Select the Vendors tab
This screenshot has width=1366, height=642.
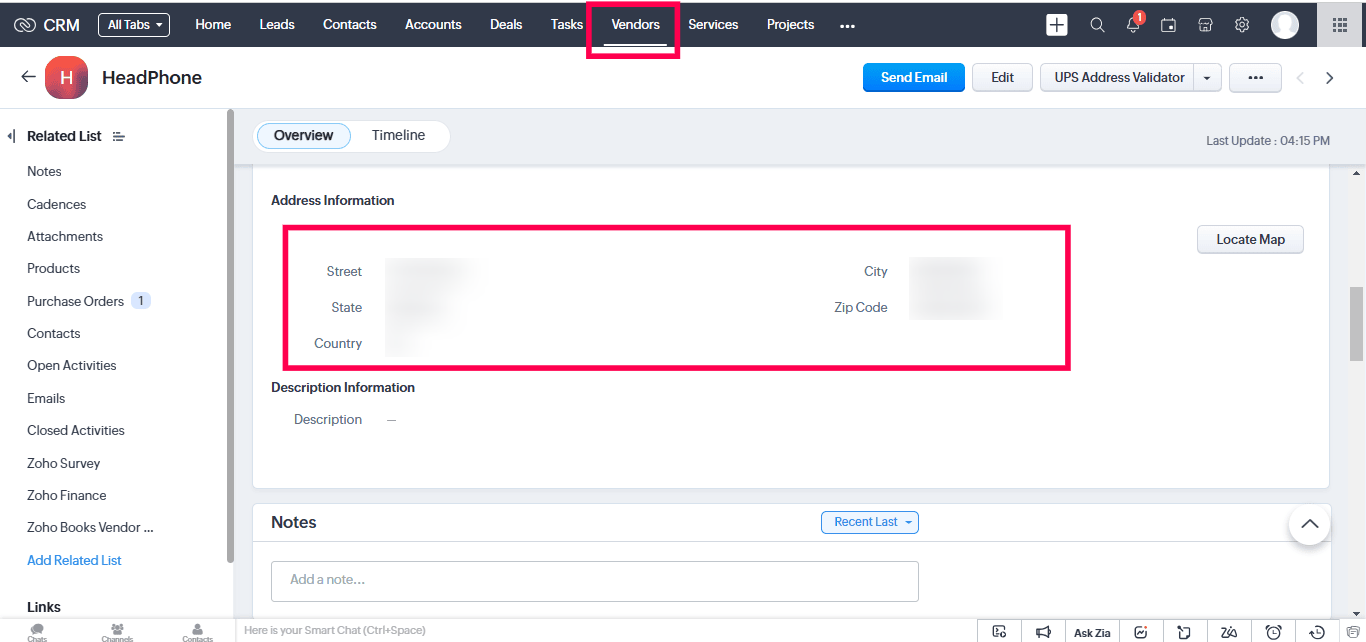(635, 25)
